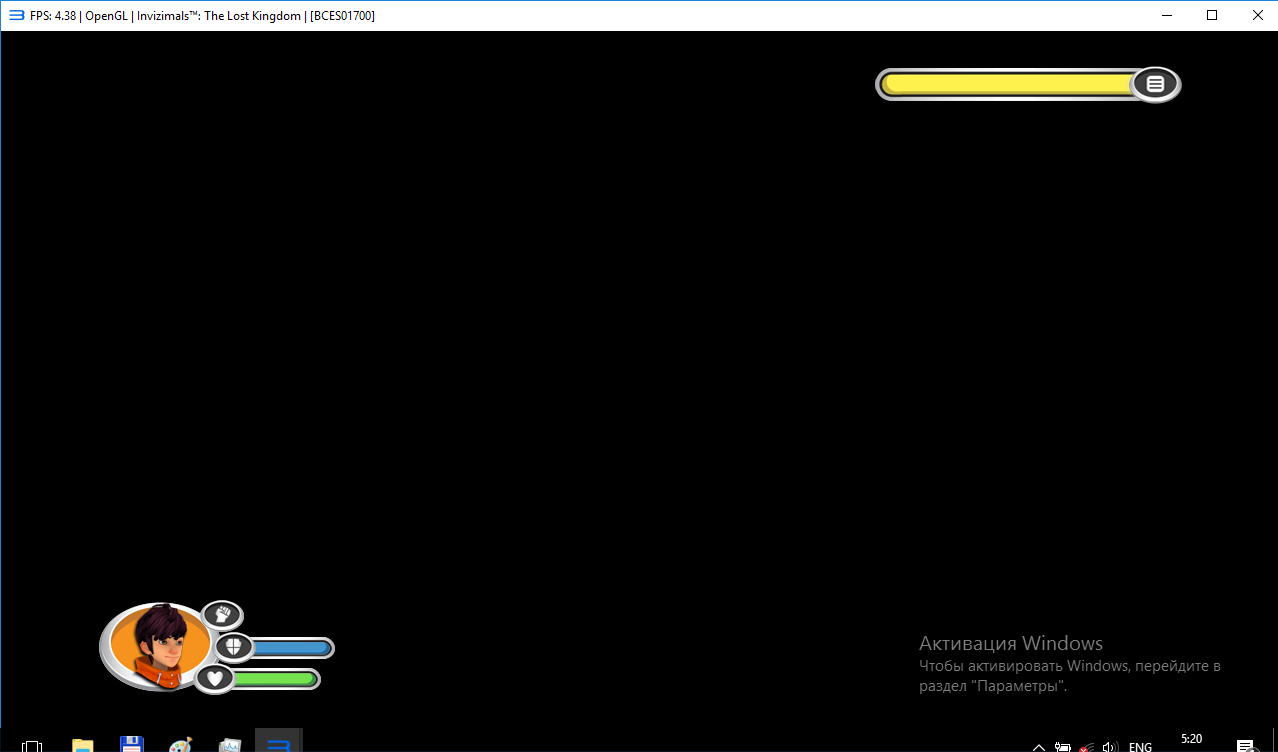
Task: Open the notification action center
Action: 1246,745
